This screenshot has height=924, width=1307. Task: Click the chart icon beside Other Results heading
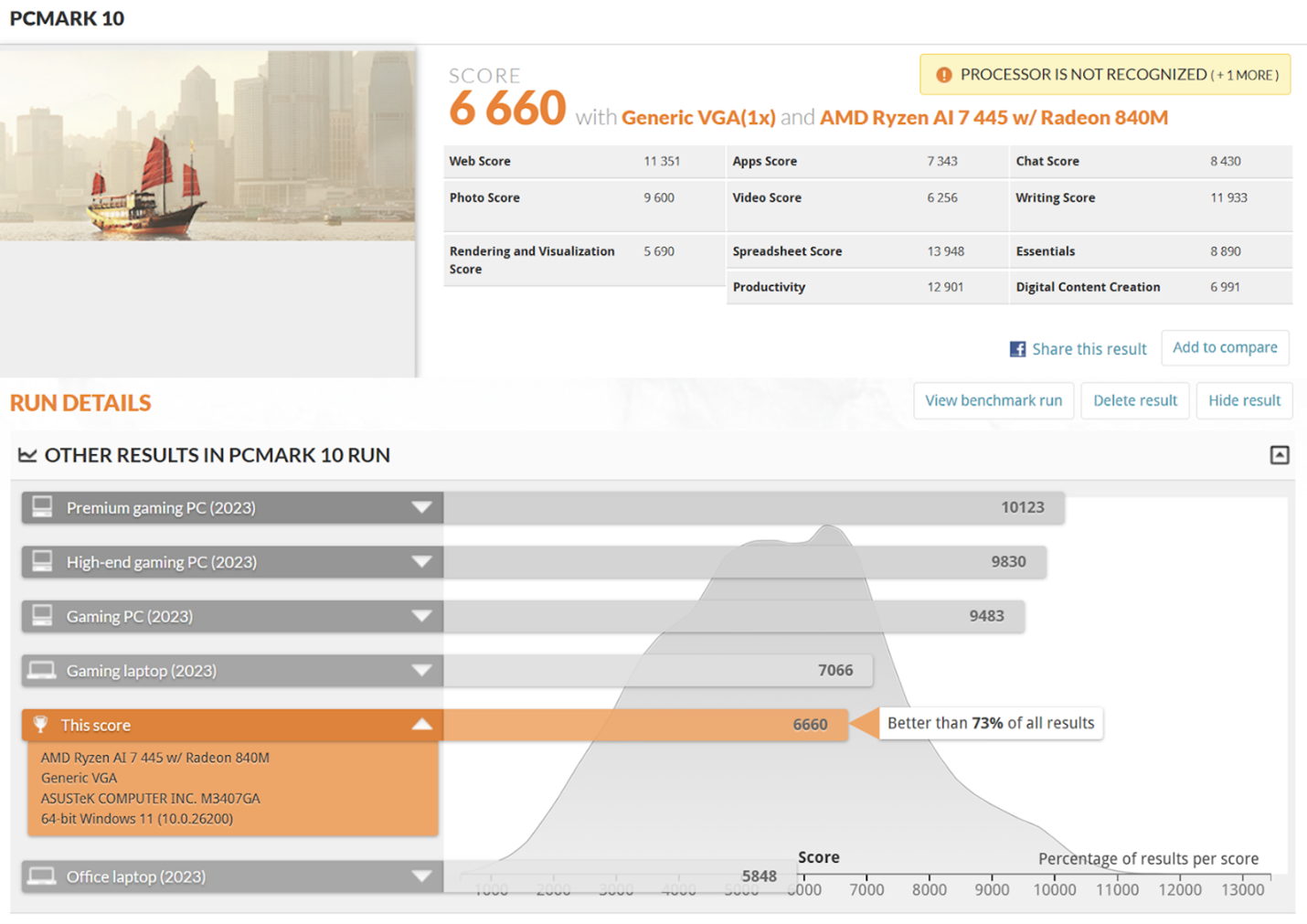pyautogui.click(x=27, y=455)
